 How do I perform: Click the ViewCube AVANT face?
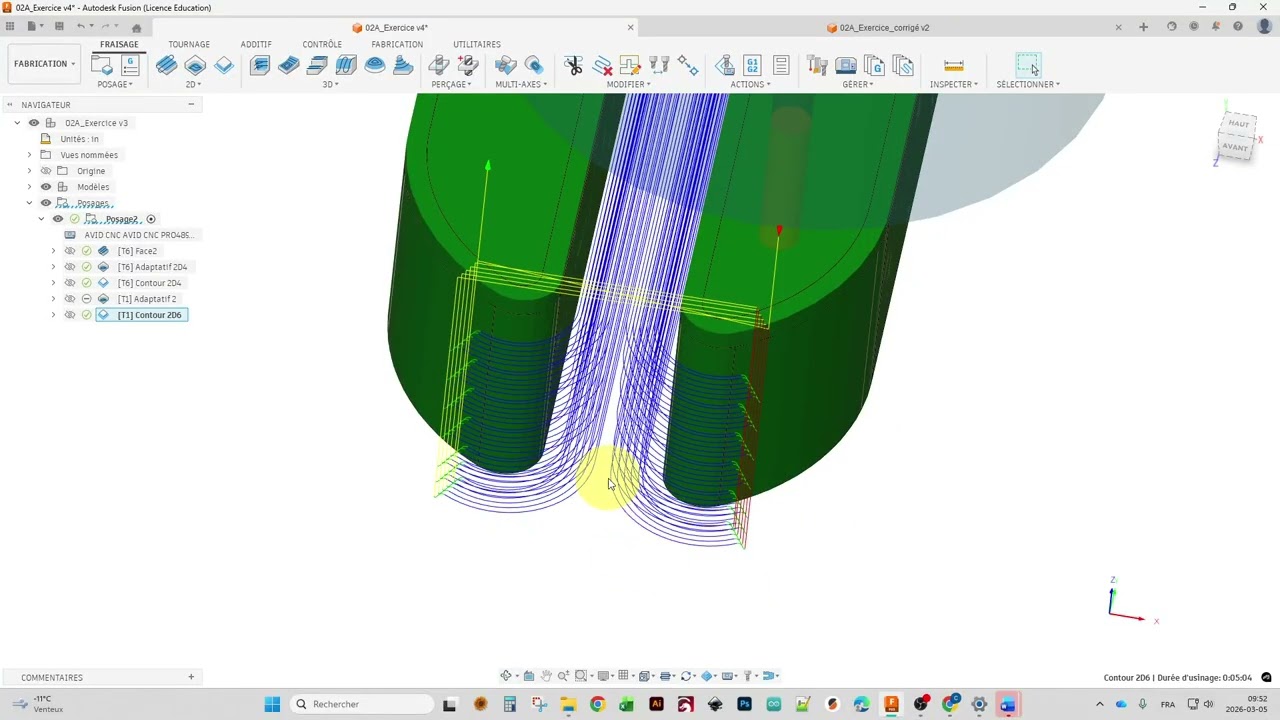point(1236,147)
